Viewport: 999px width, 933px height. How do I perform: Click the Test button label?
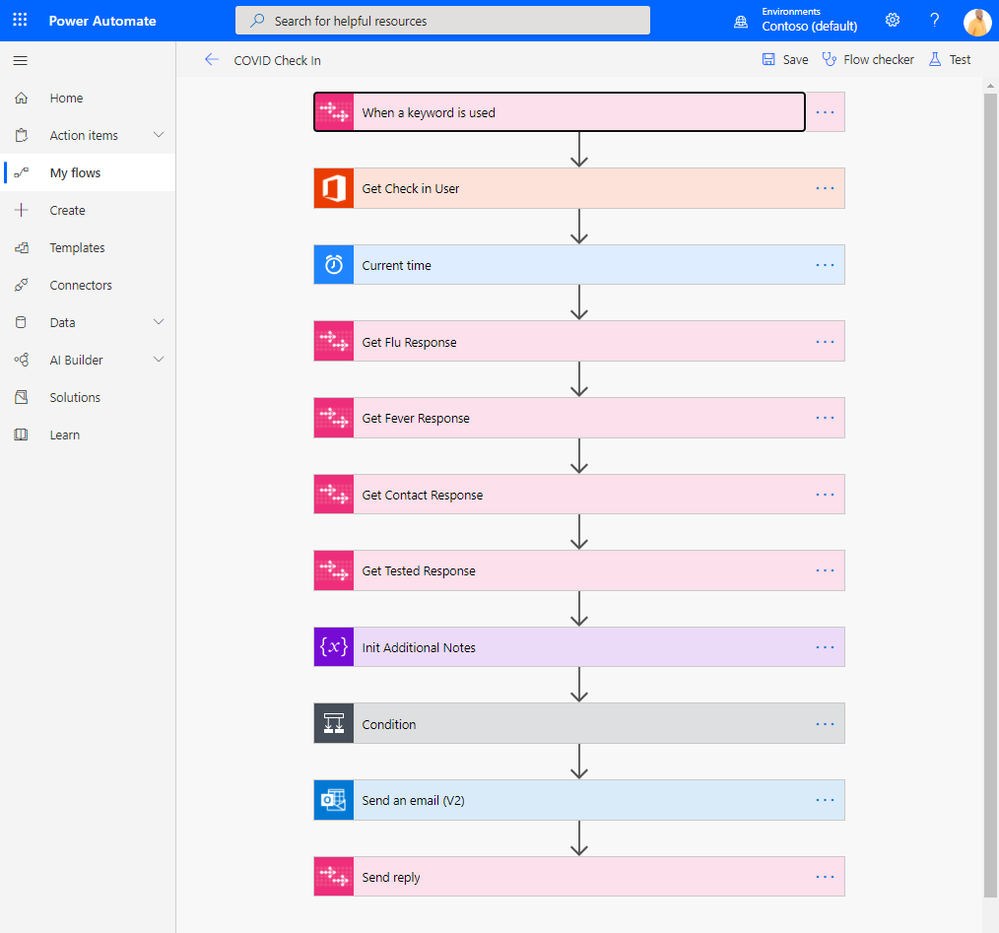pos(960,60)
